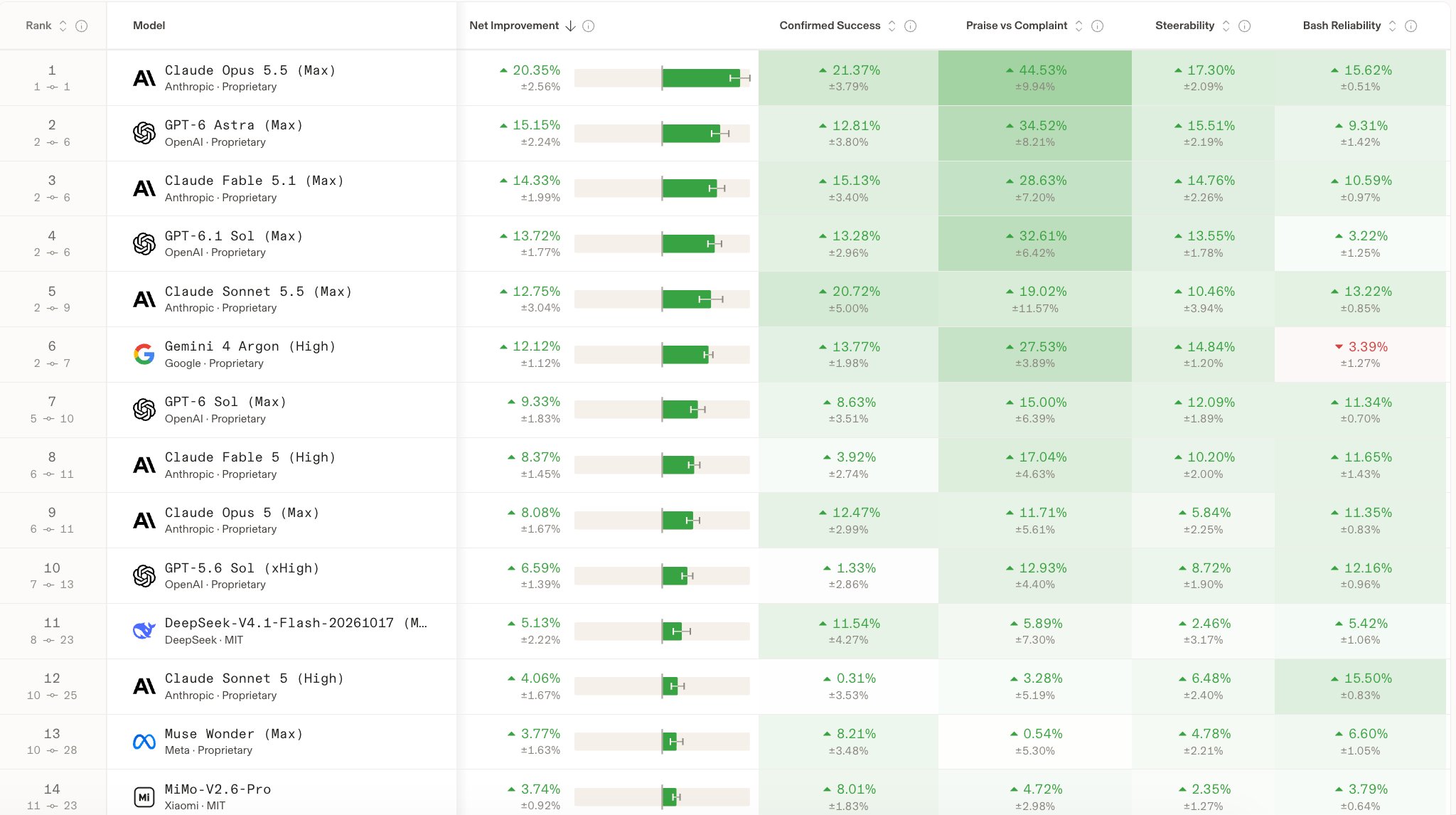The width and height of the screenshot is (1456, 815).
Task: Click Net Improvement bar for Claude Opus 5.5
Action: pos(662,78)
